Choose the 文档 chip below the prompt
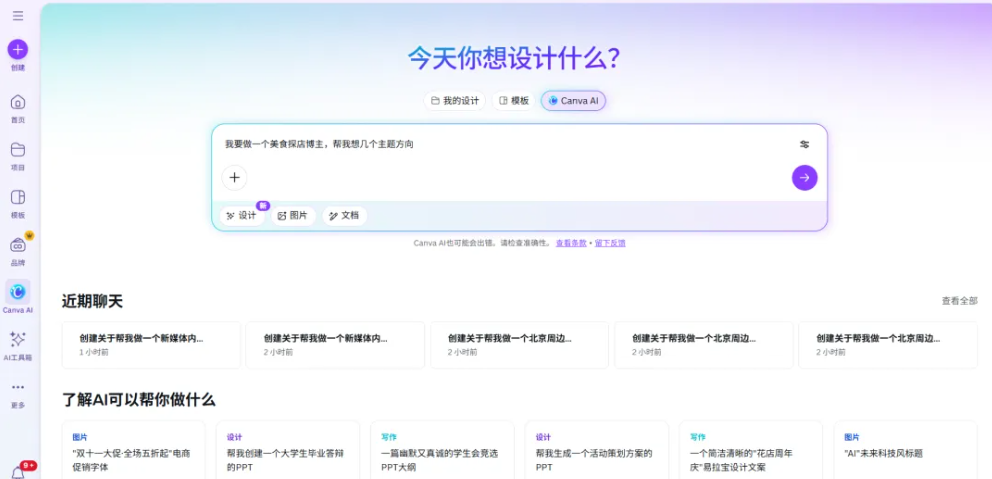992x479 pixels. pyautogui.click(x=344, y=216)
